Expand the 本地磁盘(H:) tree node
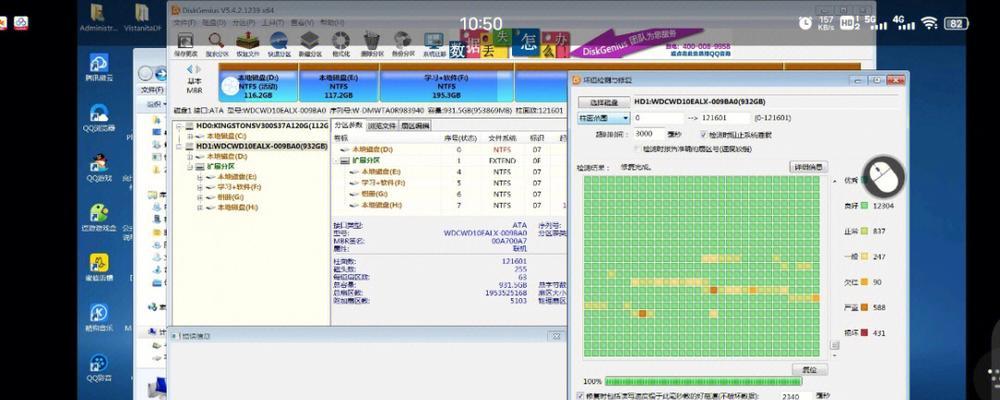 200,207
